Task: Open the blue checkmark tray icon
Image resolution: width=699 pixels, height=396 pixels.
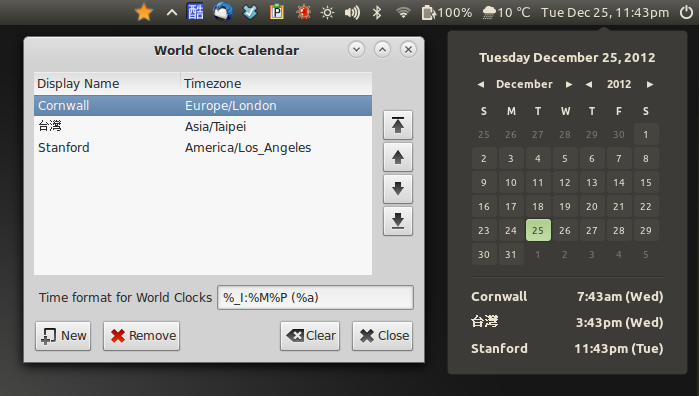Action: 250,12
